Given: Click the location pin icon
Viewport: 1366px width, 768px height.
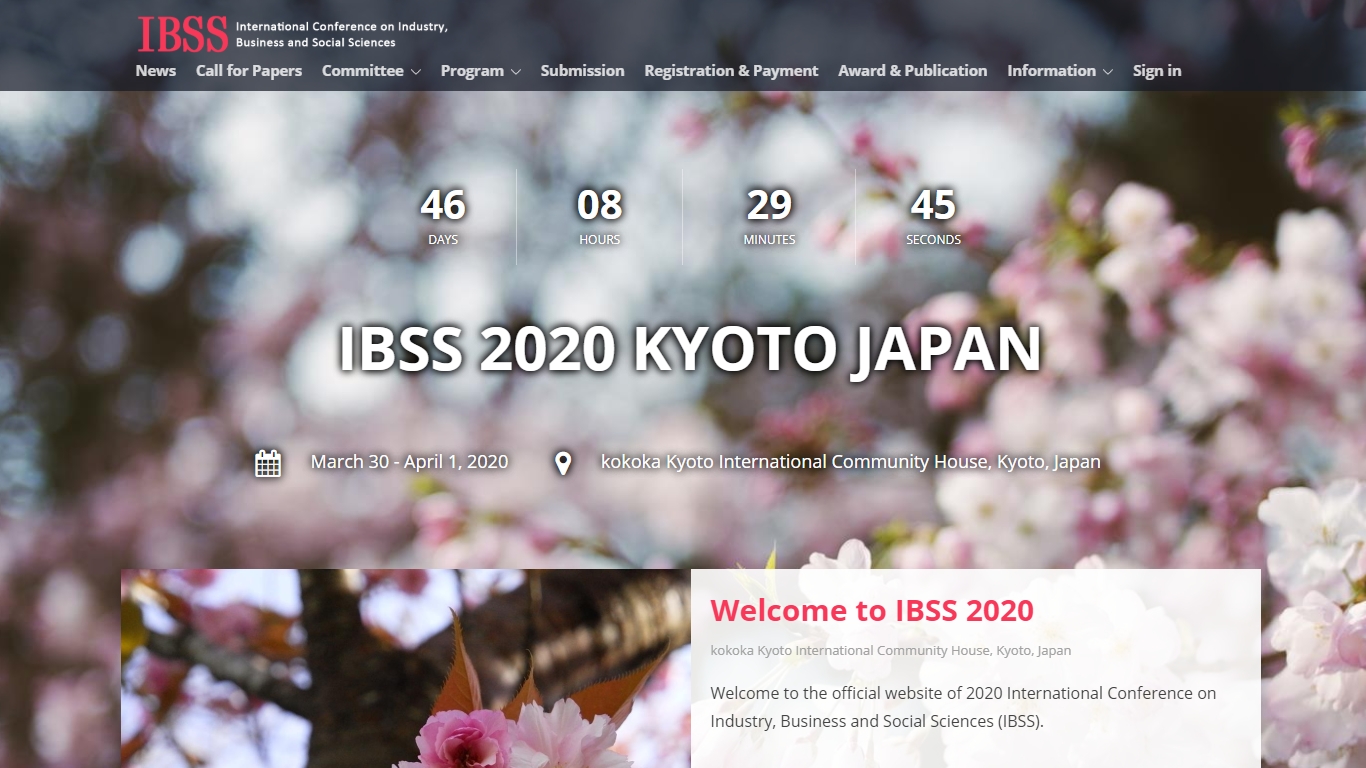Looking at the screenshot, I should (563, 463).
